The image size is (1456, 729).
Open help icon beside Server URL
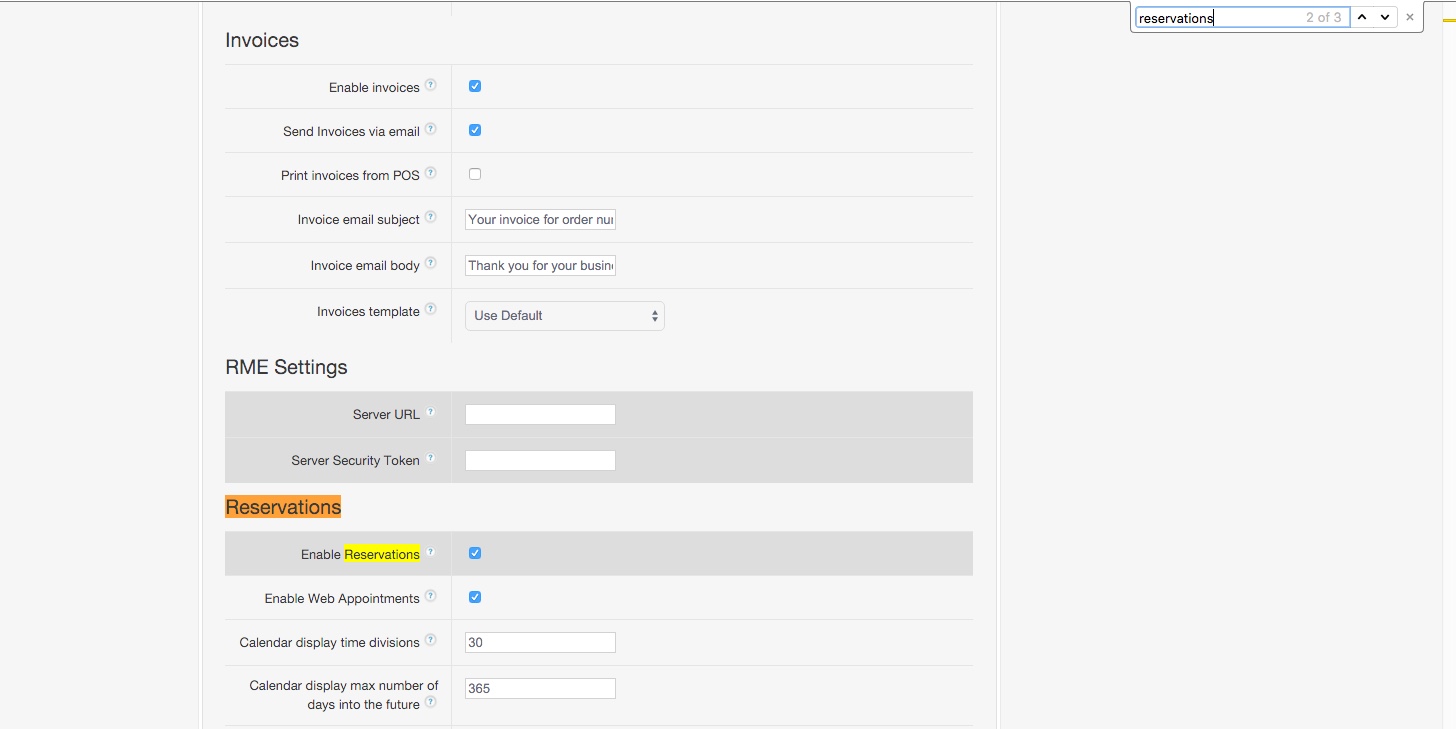click(430, 412)
